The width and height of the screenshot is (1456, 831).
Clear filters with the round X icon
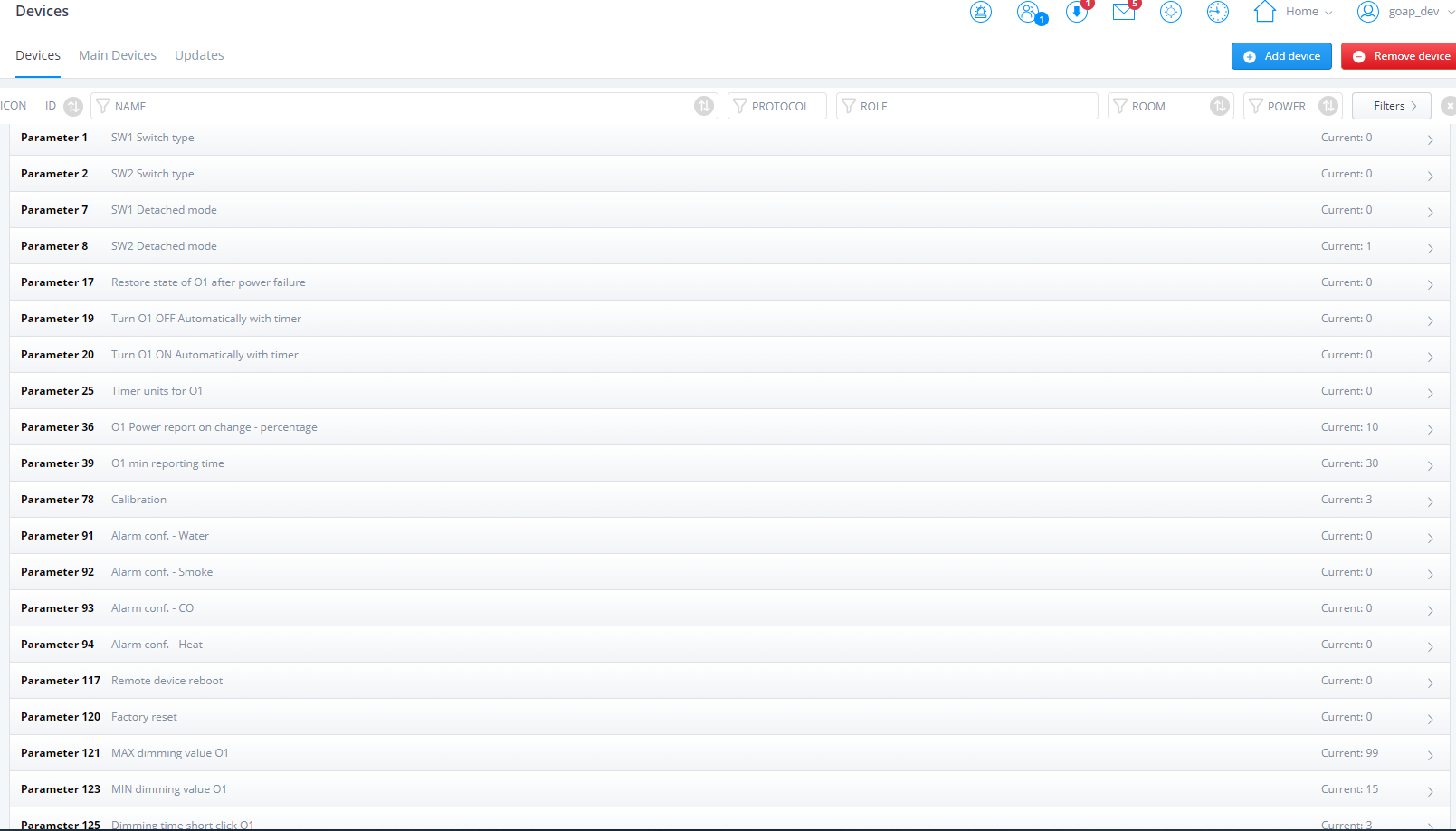click(x=1449, y=106)
